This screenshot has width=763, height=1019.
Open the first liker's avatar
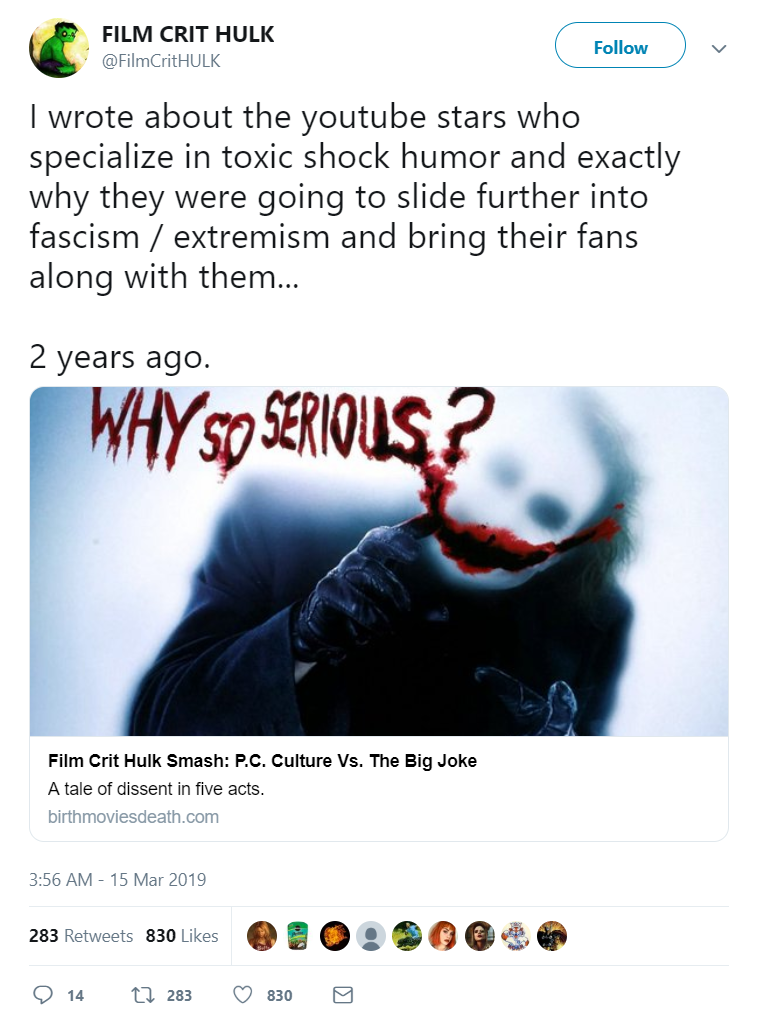click(x=262, y=936)
